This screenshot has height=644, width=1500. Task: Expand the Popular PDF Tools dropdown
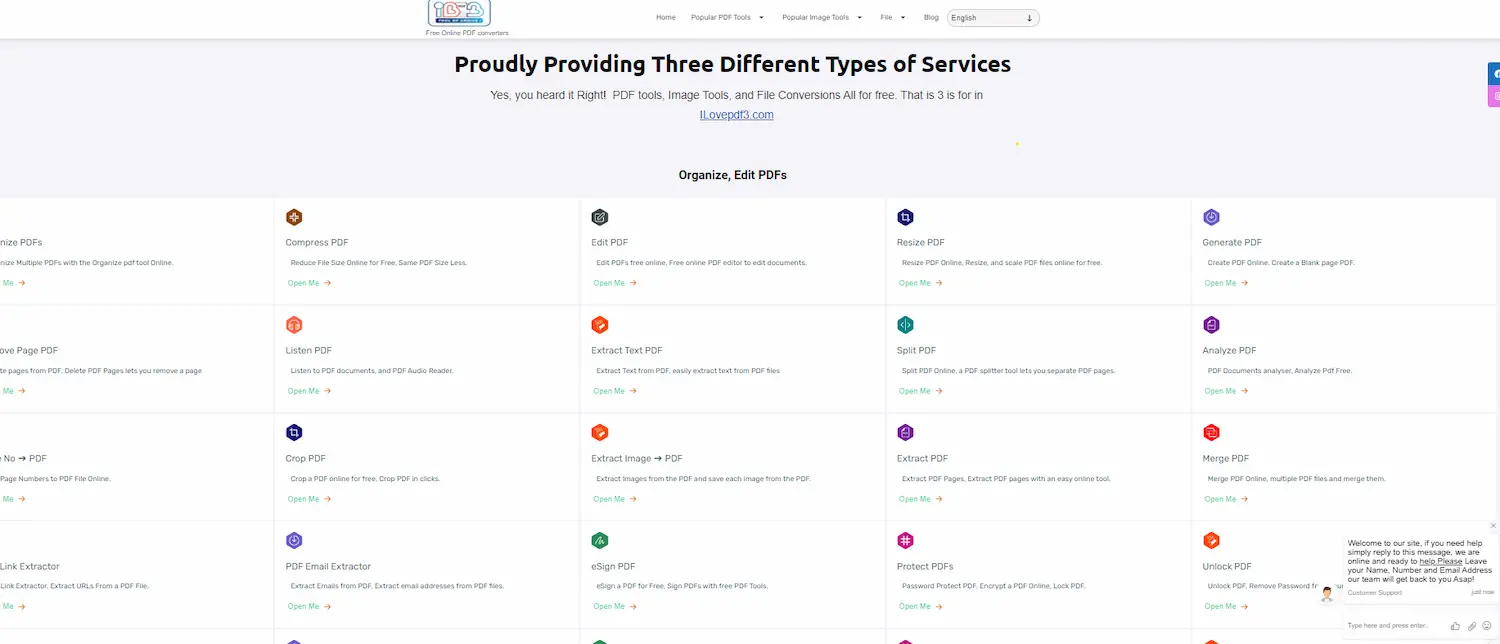[x=727, y=17]
